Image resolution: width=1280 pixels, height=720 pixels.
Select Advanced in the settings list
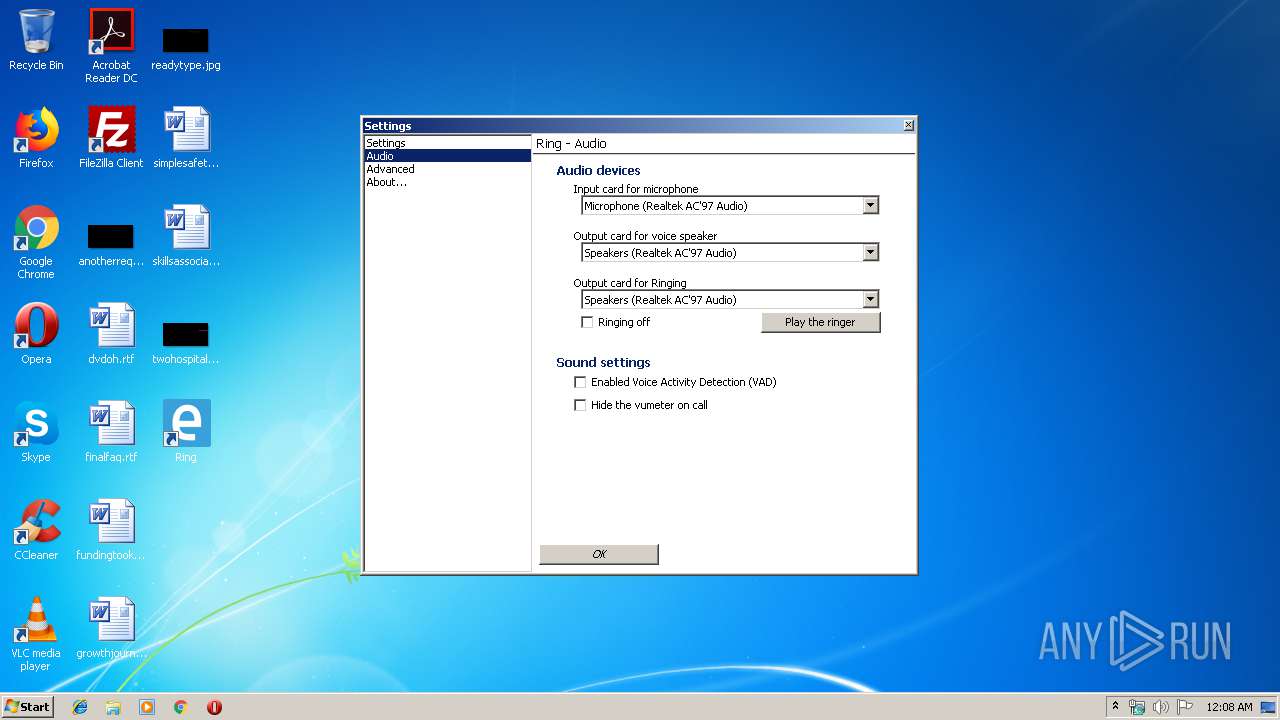(447, 169)
